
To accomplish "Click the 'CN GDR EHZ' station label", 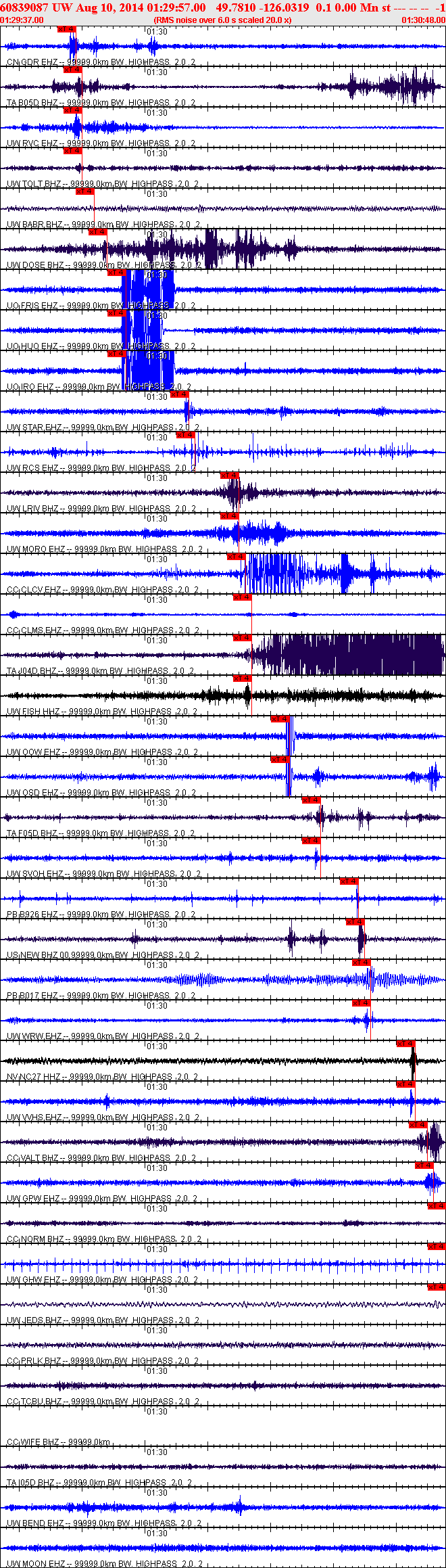I will click(32, 62).
